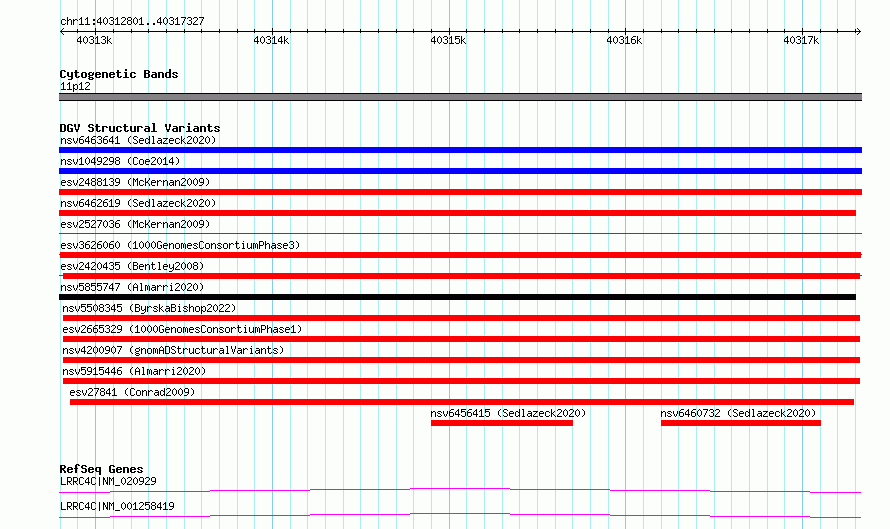The height and width of the screenshot is (529, 890).
Task: Select the red bar under esv2420435
Action: click(460, 276)
